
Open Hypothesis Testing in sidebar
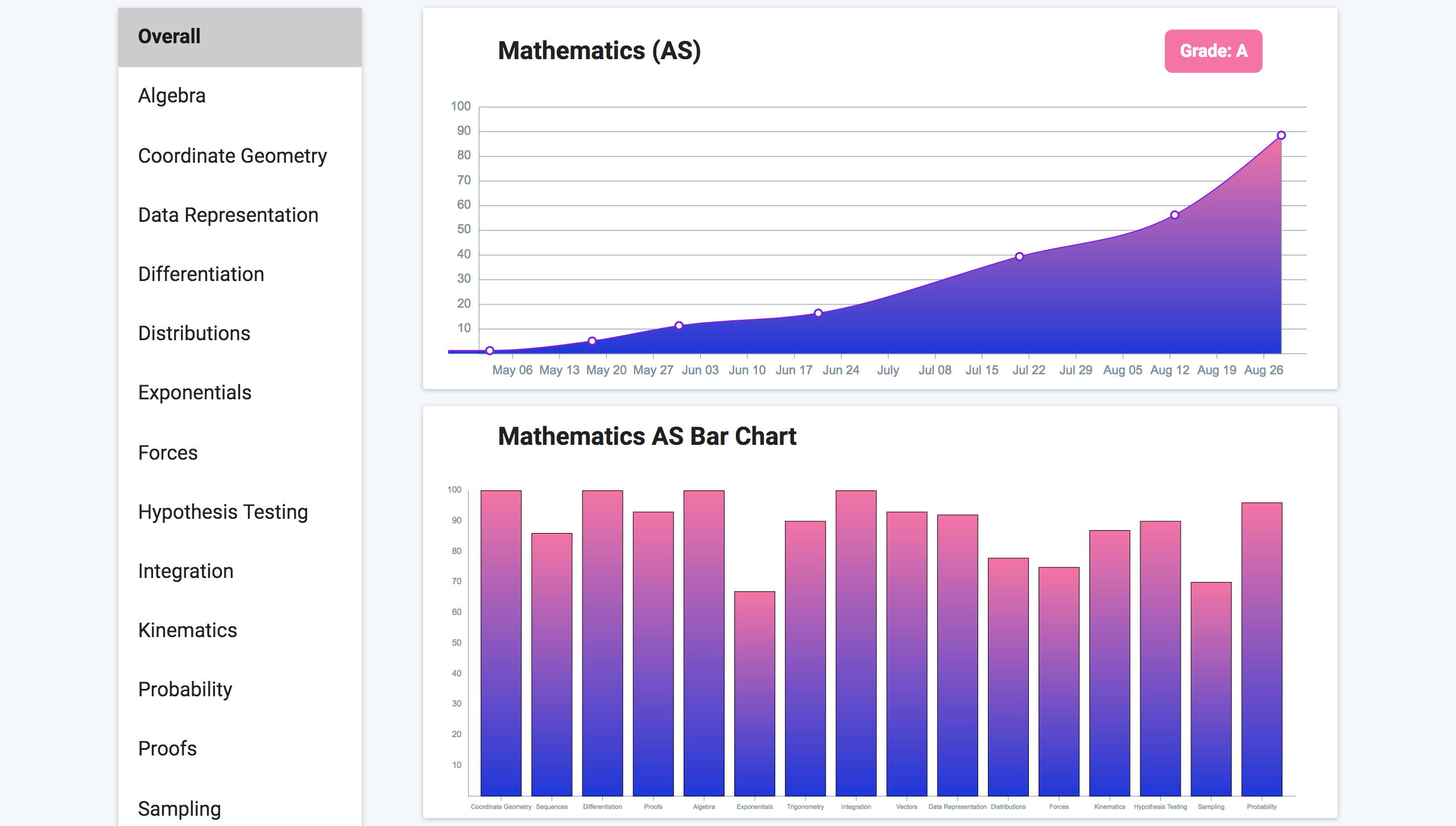[x=223, y=512]
